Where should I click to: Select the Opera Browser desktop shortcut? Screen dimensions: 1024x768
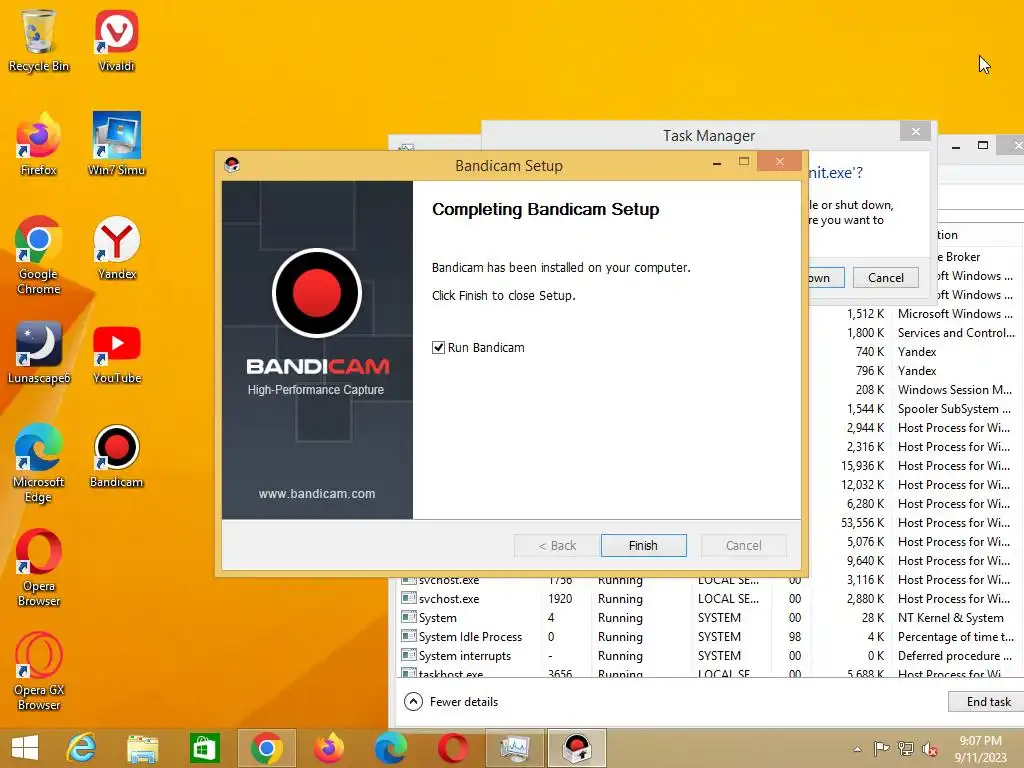[39, 567]
